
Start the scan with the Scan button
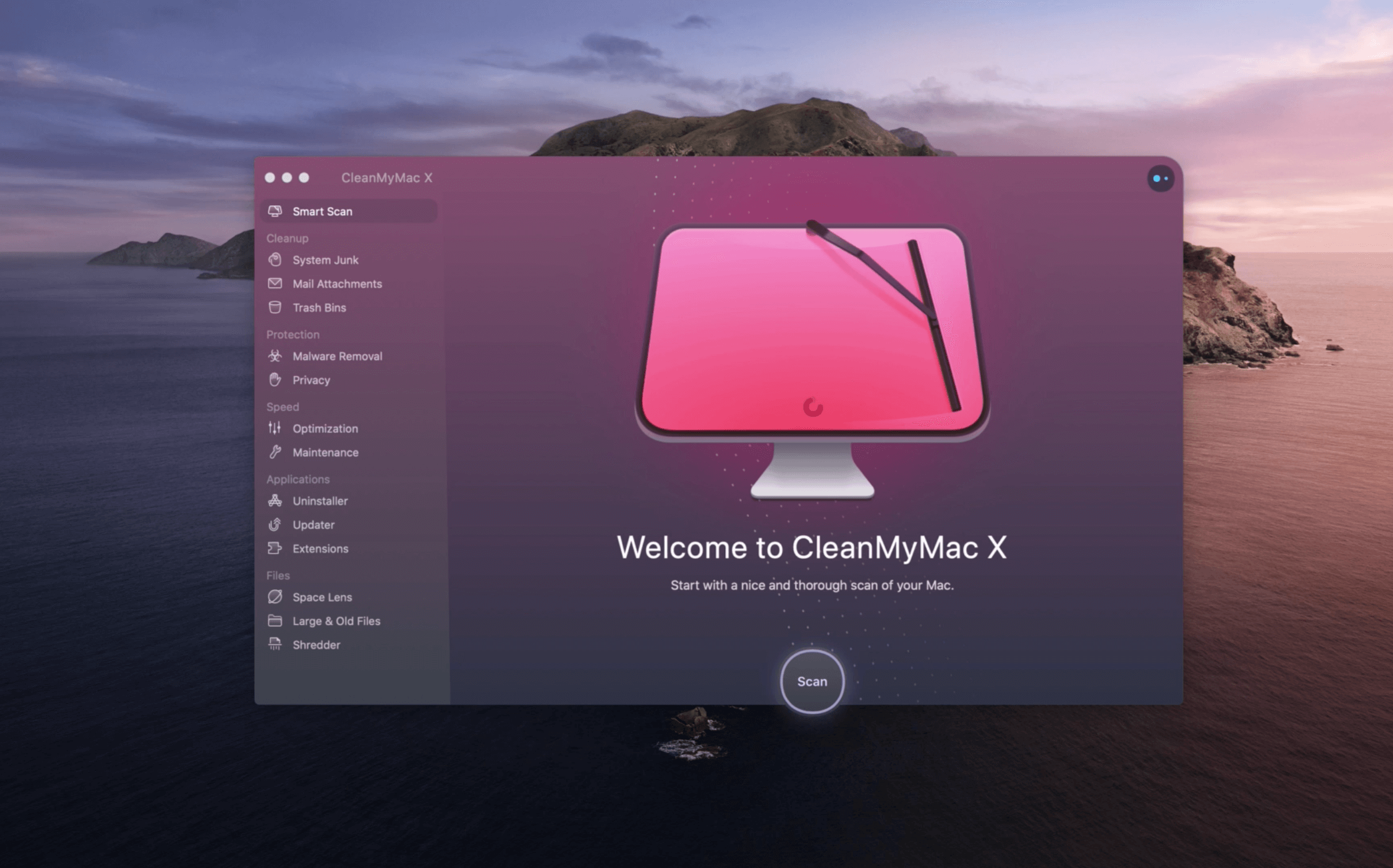812,681
